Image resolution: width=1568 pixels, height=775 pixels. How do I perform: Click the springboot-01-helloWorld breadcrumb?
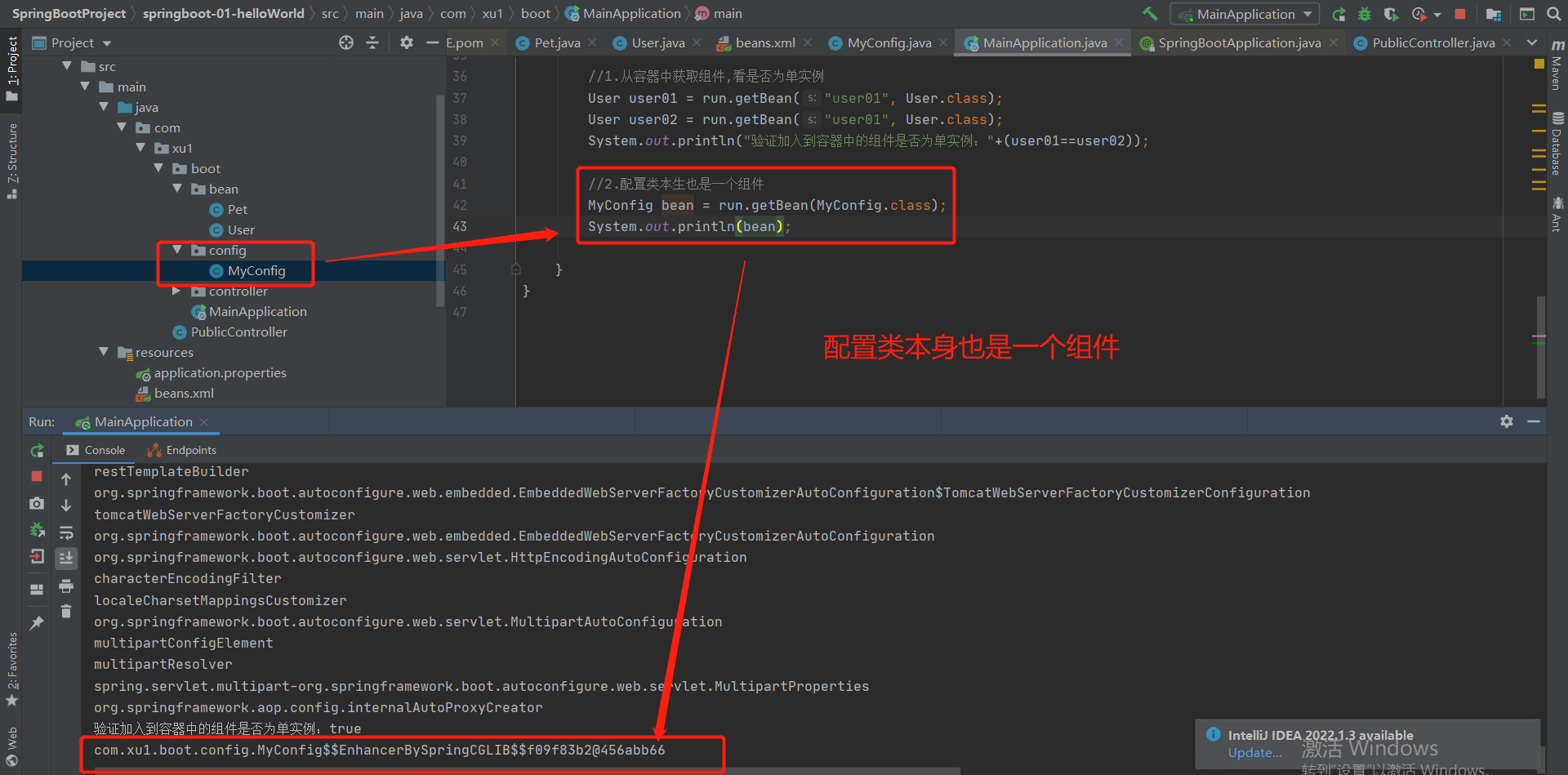pos(223,14)
